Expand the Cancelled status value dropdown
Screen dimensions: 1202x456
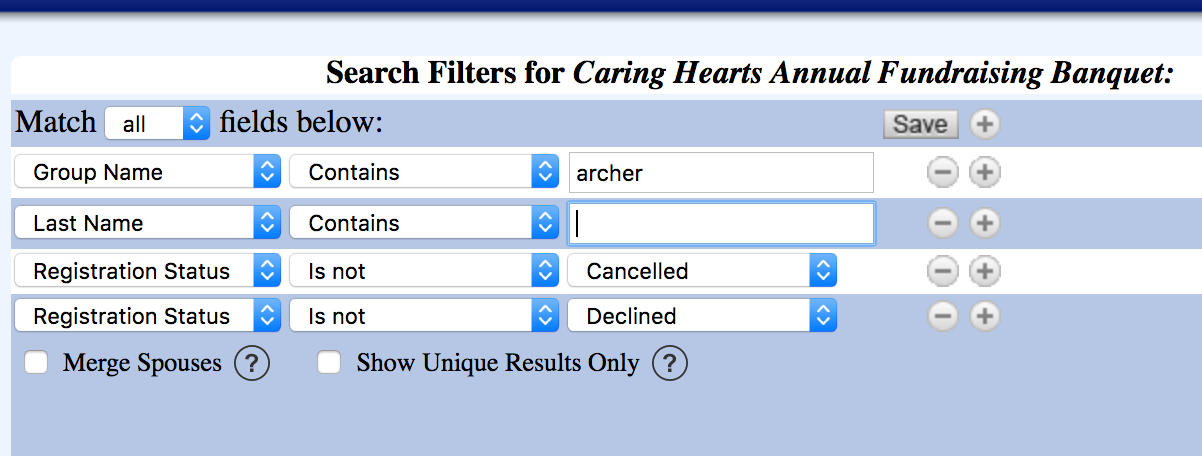coord(701,270)
